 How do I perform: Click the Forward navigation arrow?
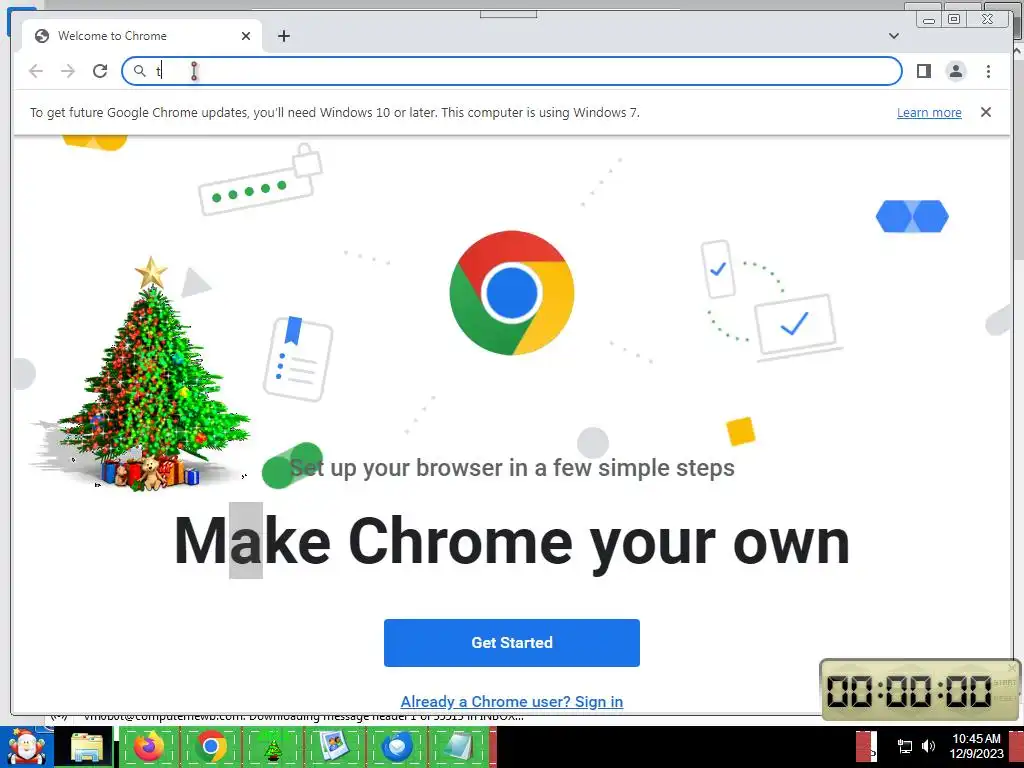pyautogui.click(x=68, y=71)
